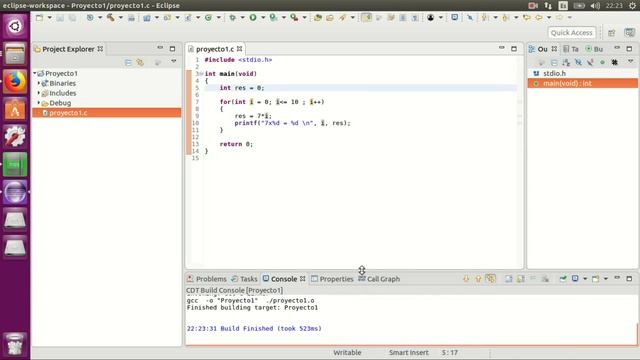
Task: Expand the Includes folder arrow
Action: tap(39, 93)
